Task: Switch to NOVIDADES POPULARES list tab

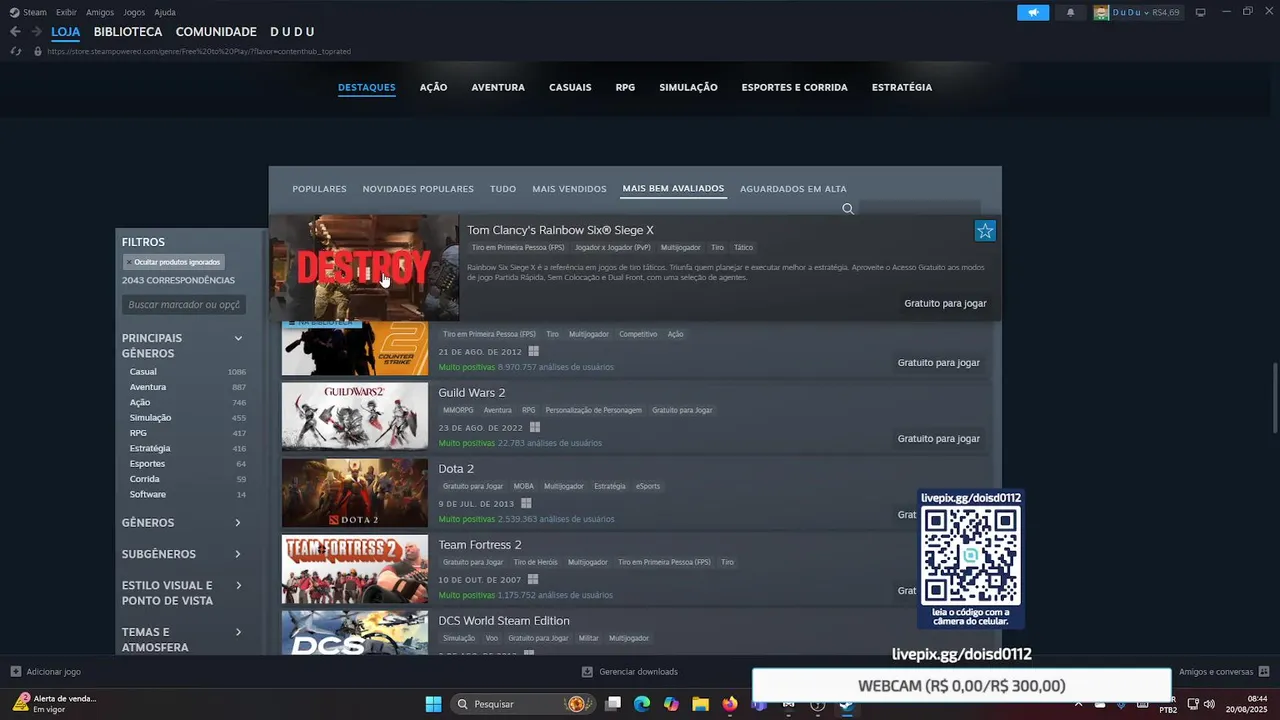Action: (x=418, y=189)
